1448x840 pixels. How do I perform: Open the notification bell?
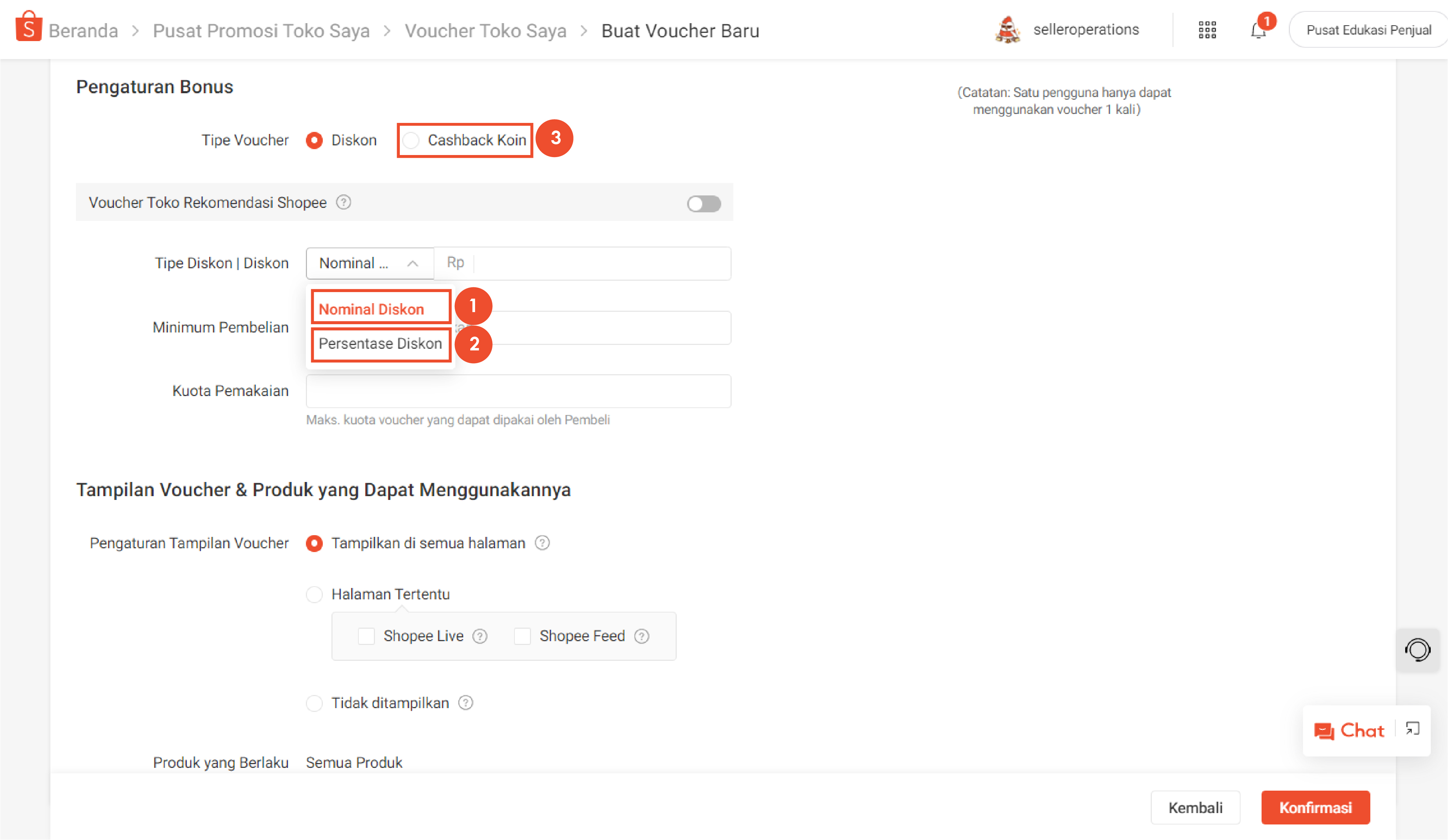(1258, 30)
